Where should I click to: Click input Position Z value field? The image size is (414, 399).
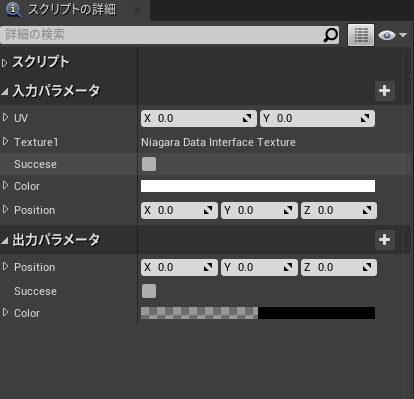339,210
